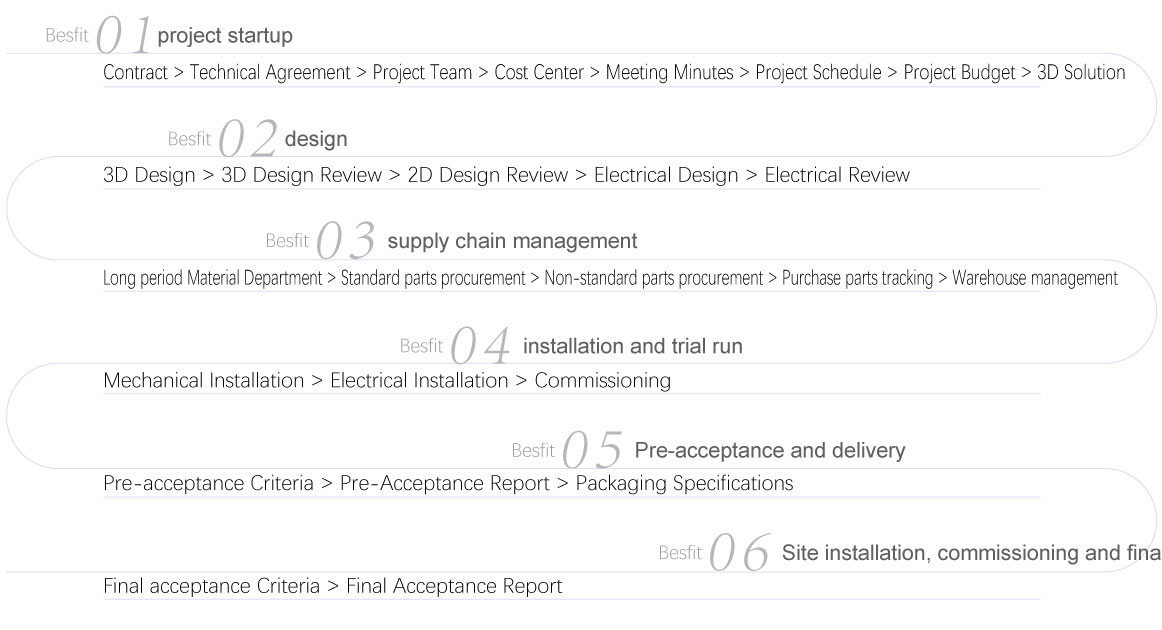This screenshot has height=630, width=1162.
Task: Open the 'supply chain management' heading
Action: 511,241
